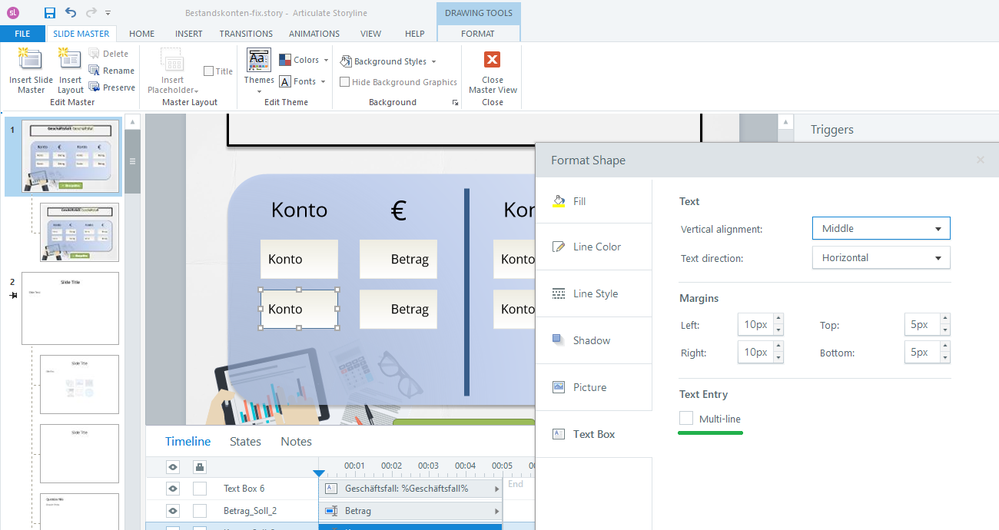Decrease Bottom margin with down stepper

(x=945, y=358)
